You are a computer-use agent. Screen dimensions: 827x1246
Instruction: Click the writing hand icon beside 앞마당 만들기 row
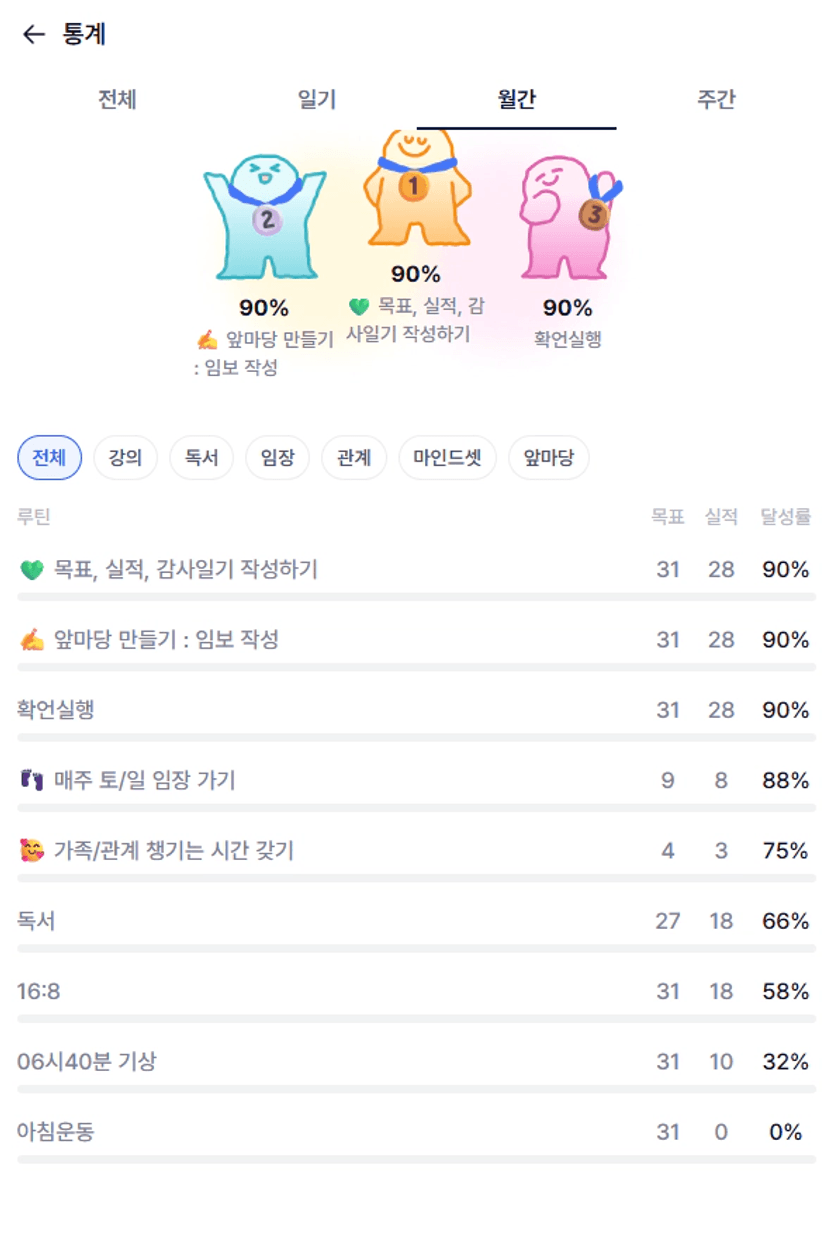tap(32, 640)
